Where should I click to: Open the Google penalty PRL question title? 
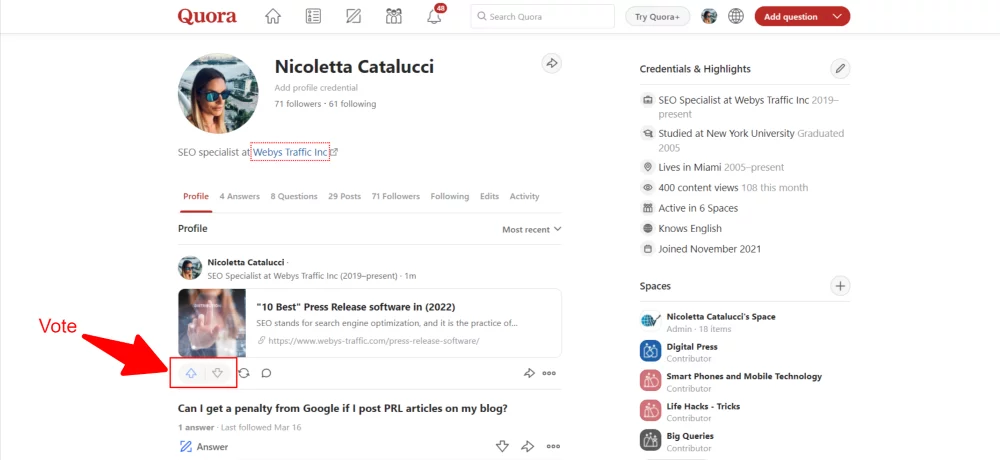click(342, 408)
